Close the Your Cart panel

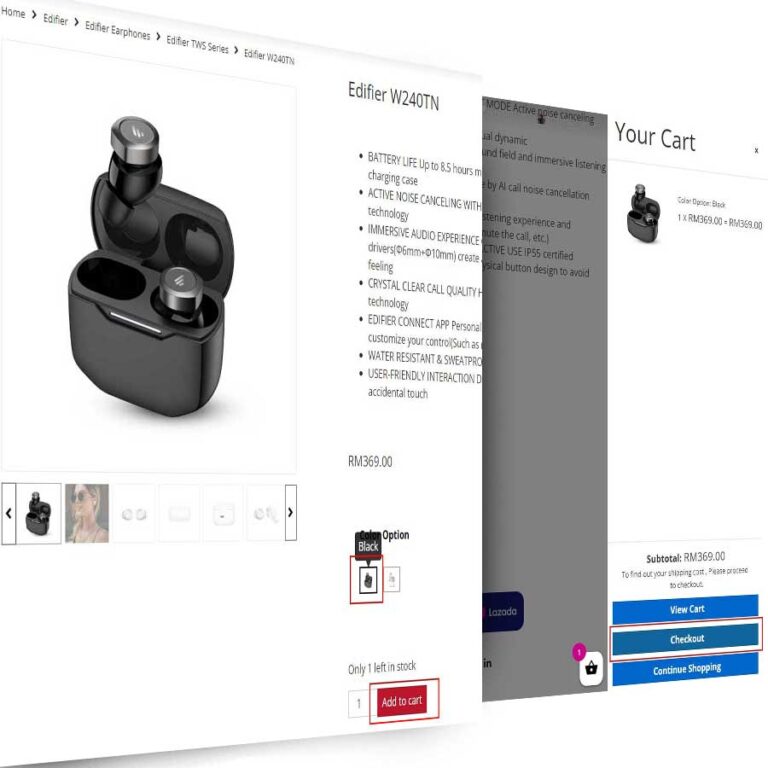tap(756, 150)
